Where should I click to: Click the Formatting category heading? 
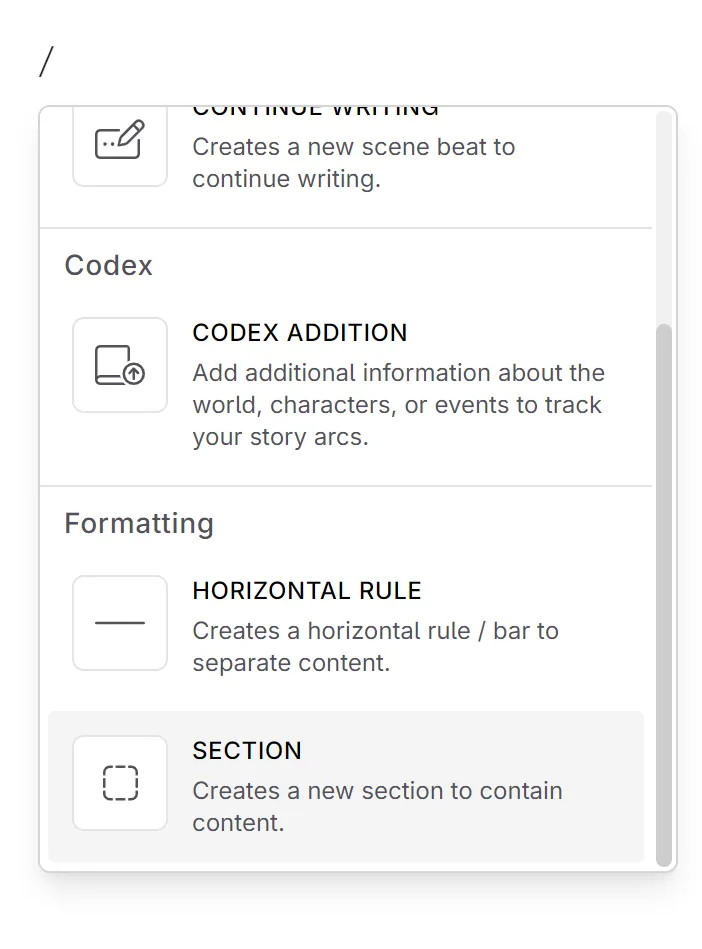click(139, 524)
